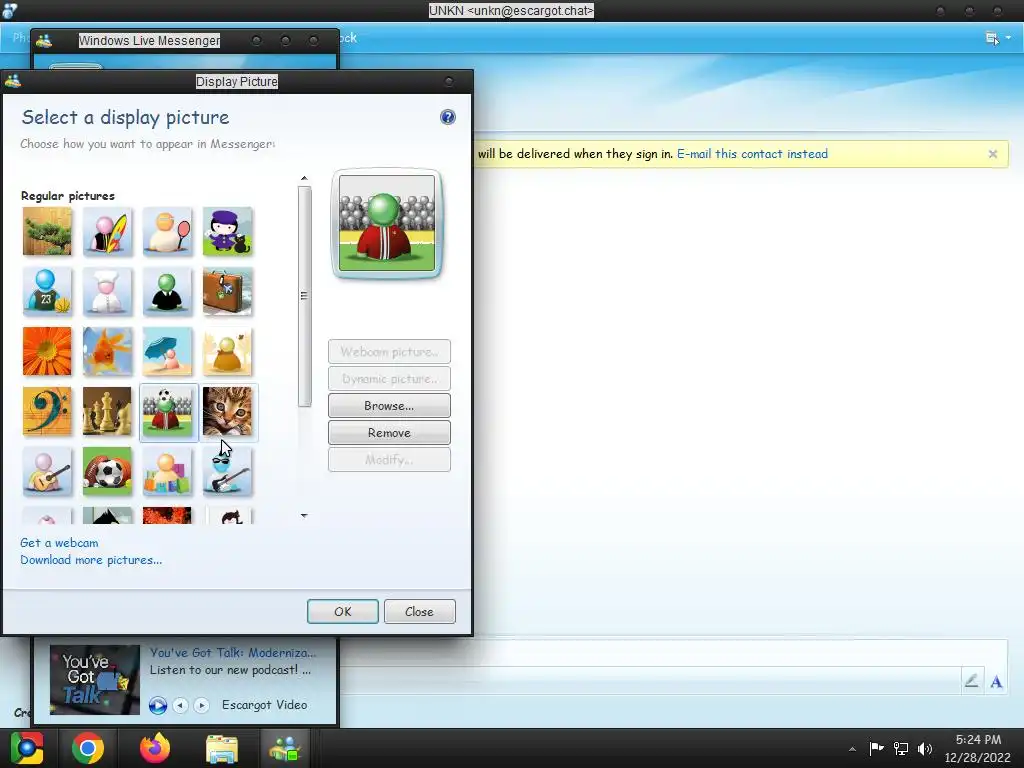Open the Get a webcam link

point(59,543)
